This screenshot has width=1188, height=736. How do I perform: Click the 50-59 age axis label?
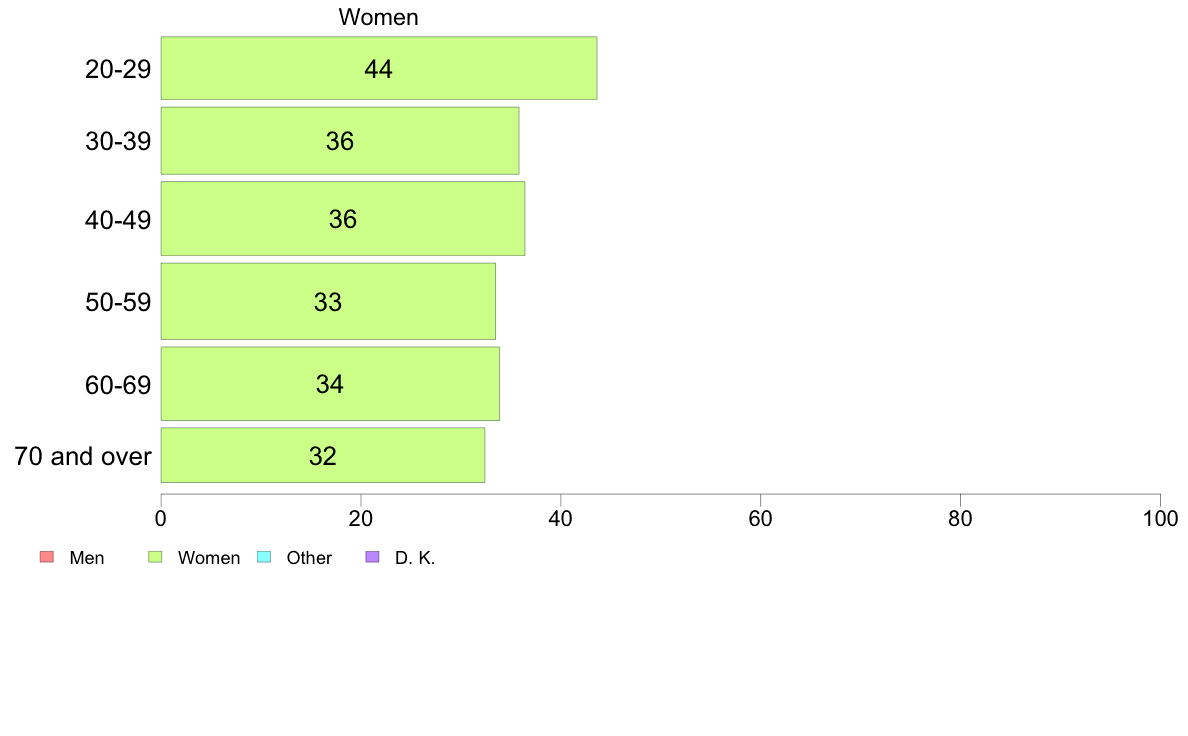118,302
